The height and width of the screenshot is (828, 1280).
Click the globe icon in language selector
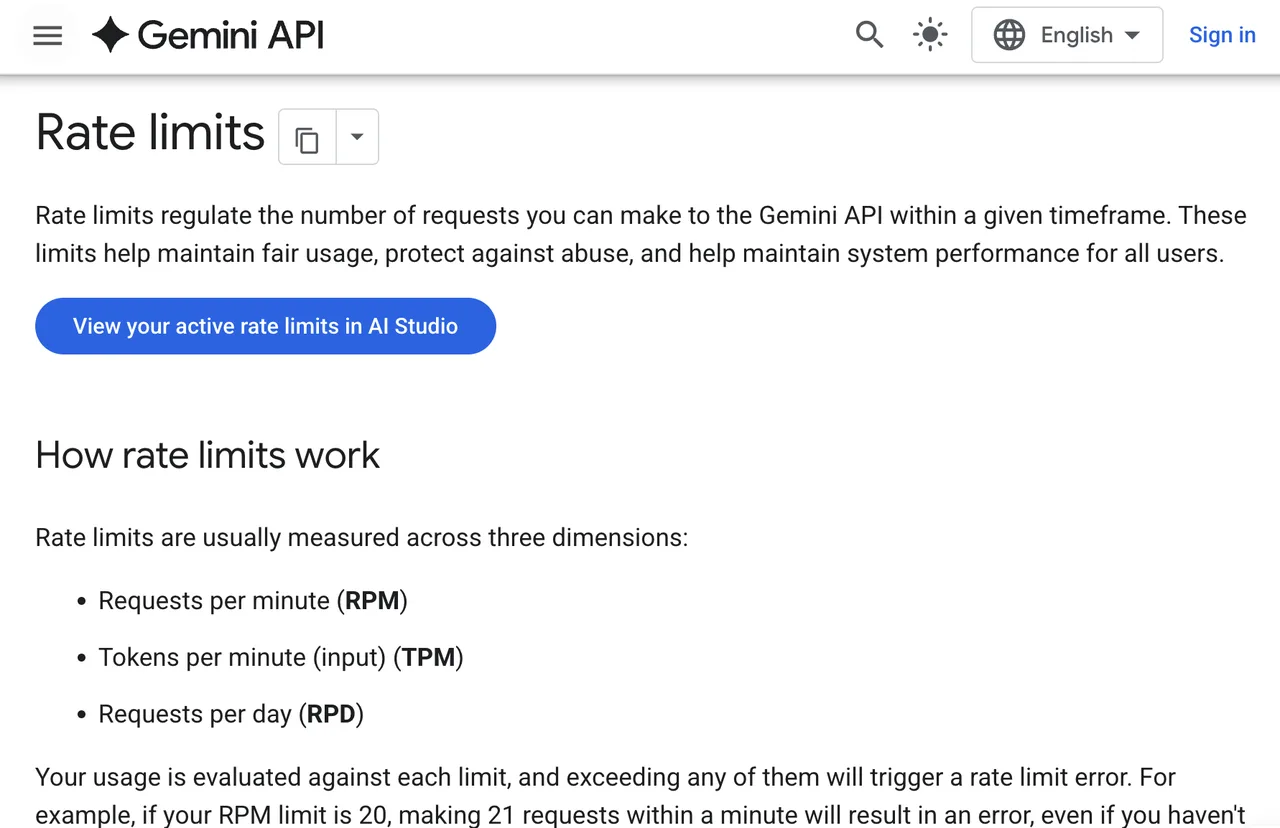click(1009, 35)
